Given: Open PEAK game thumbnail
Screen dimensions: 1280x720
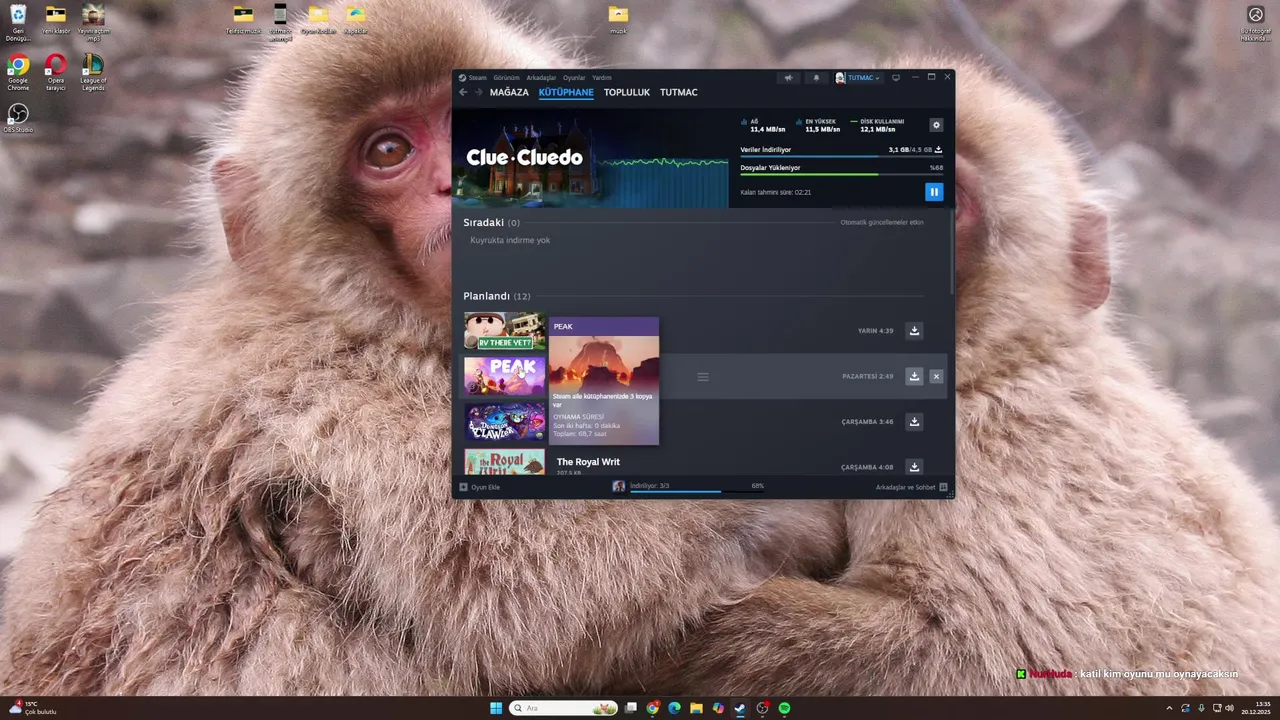Looking at the screenshot, I should coord(504,376).
